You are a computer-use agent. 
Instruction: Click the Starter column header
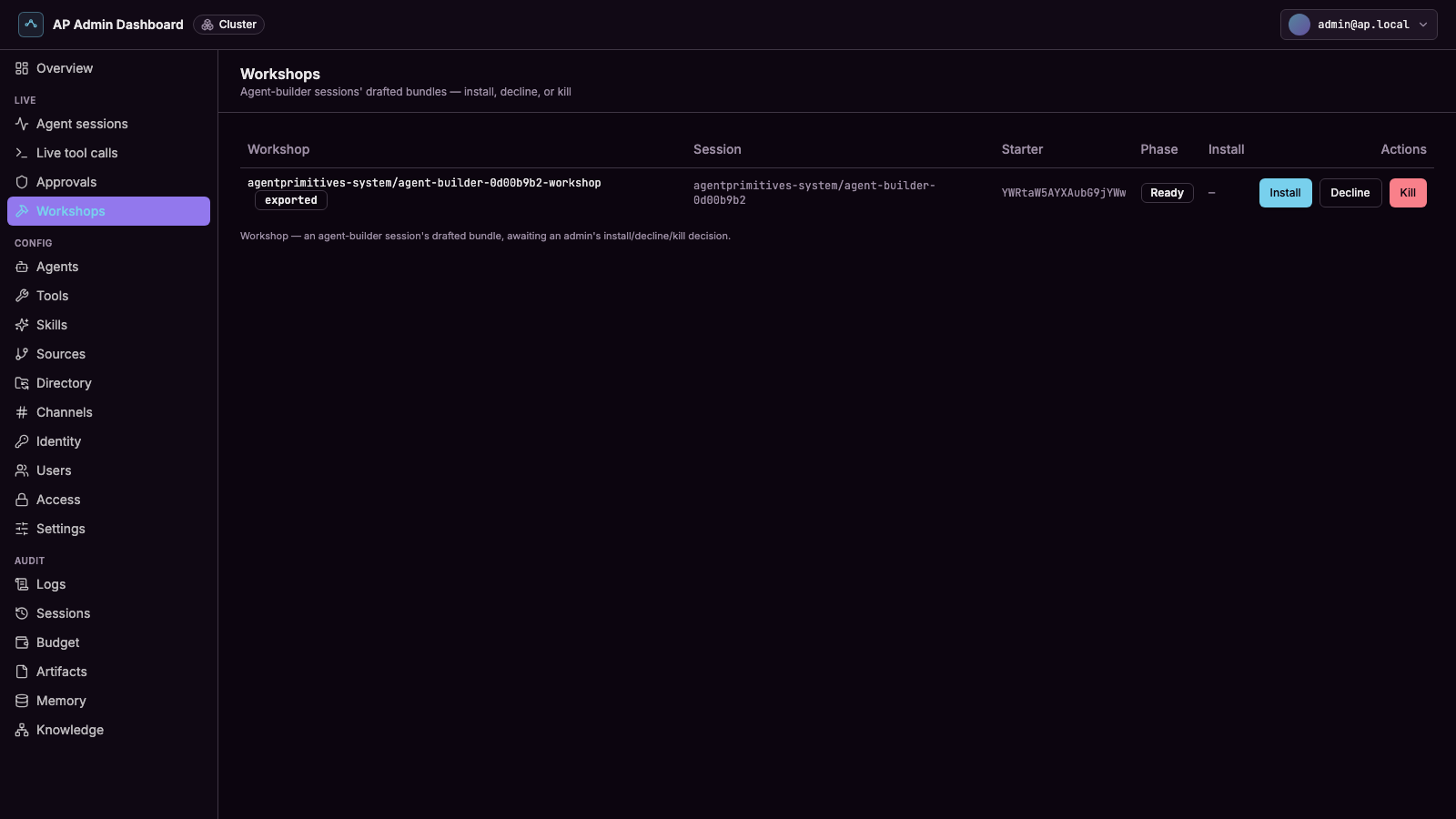(1023, 149)
